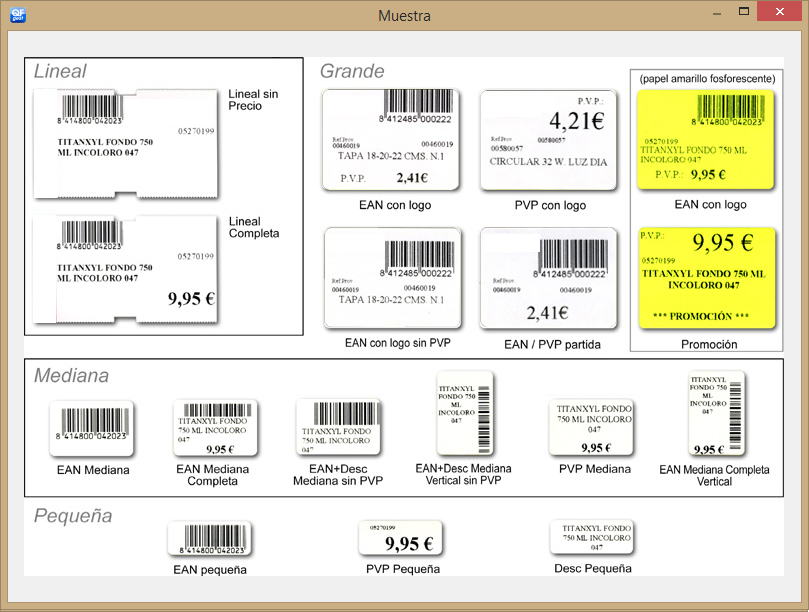Pick the Desc Pequeña label sample
This screenshot has height=612, width=809.
[x=591, y=537]
